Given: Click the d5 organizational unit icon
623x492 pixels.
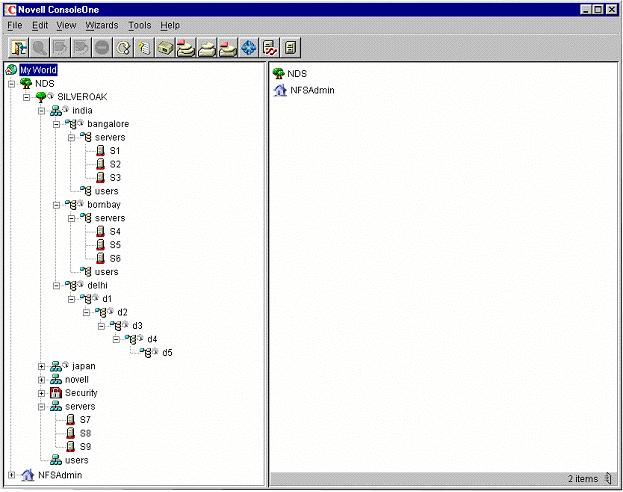Looking at the screenshot, I should (146, 353).
